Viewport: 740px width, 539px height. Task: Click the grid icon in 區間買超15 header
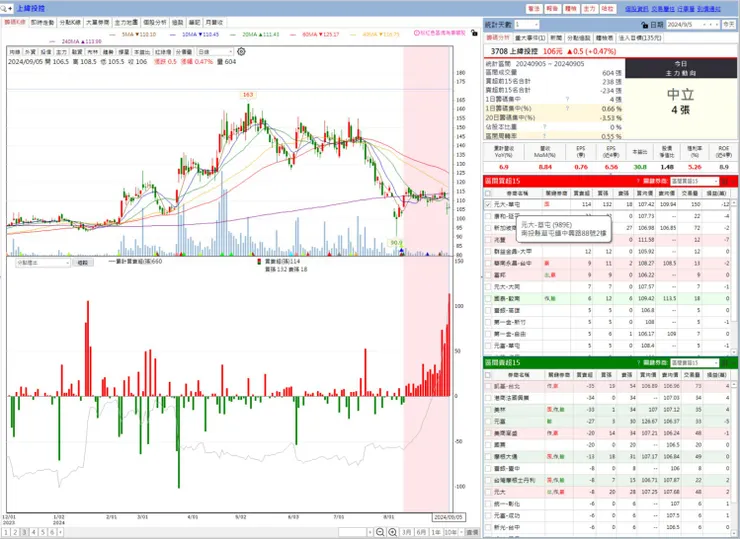pos(725,181)
